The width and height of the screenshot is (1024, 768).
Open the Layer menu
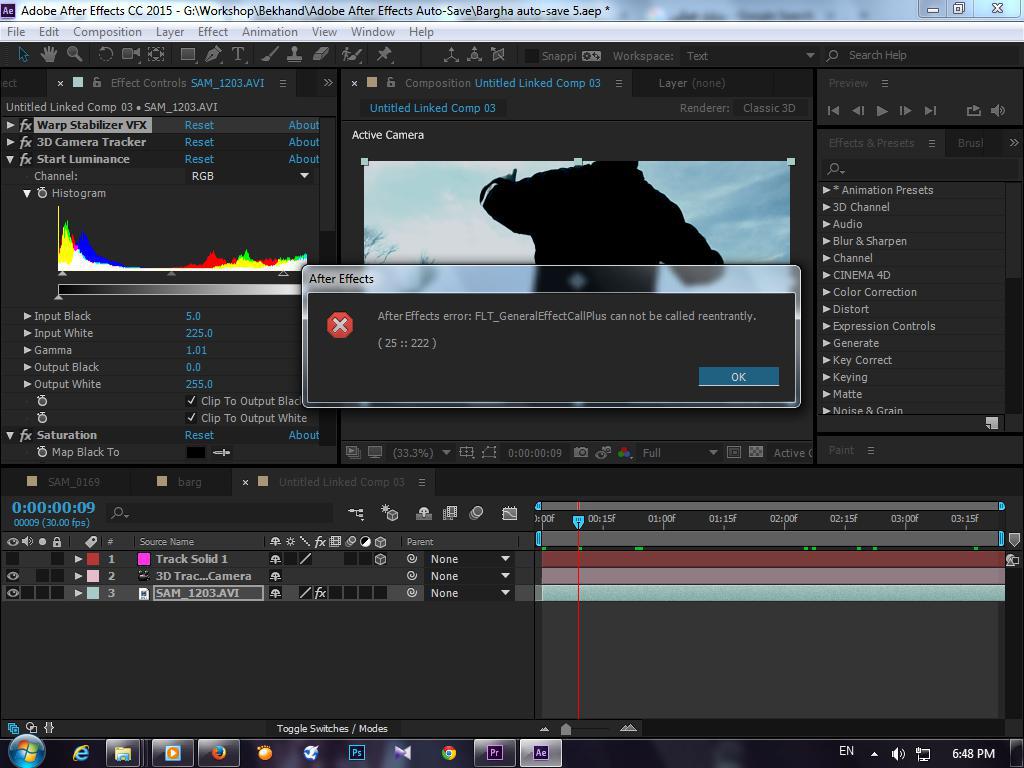click(x=170, y=31)
